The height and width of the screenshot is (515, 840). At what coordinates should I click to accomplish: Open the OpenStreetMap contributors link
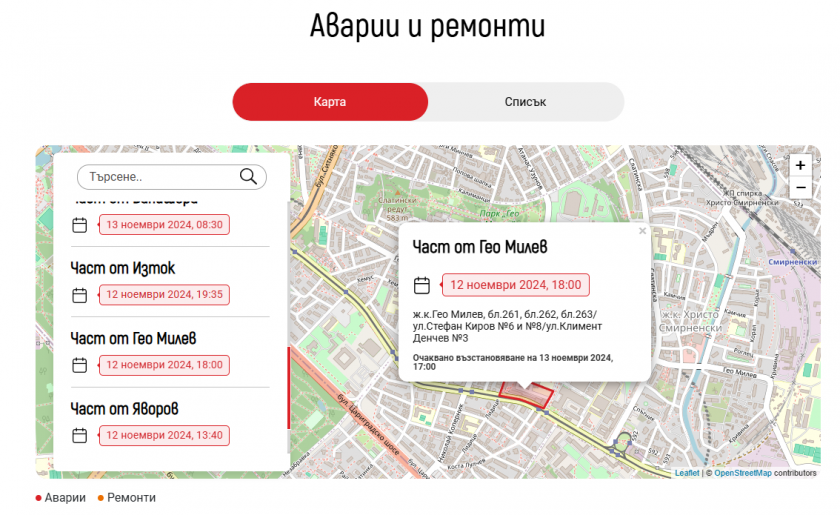tap(742, 473)
